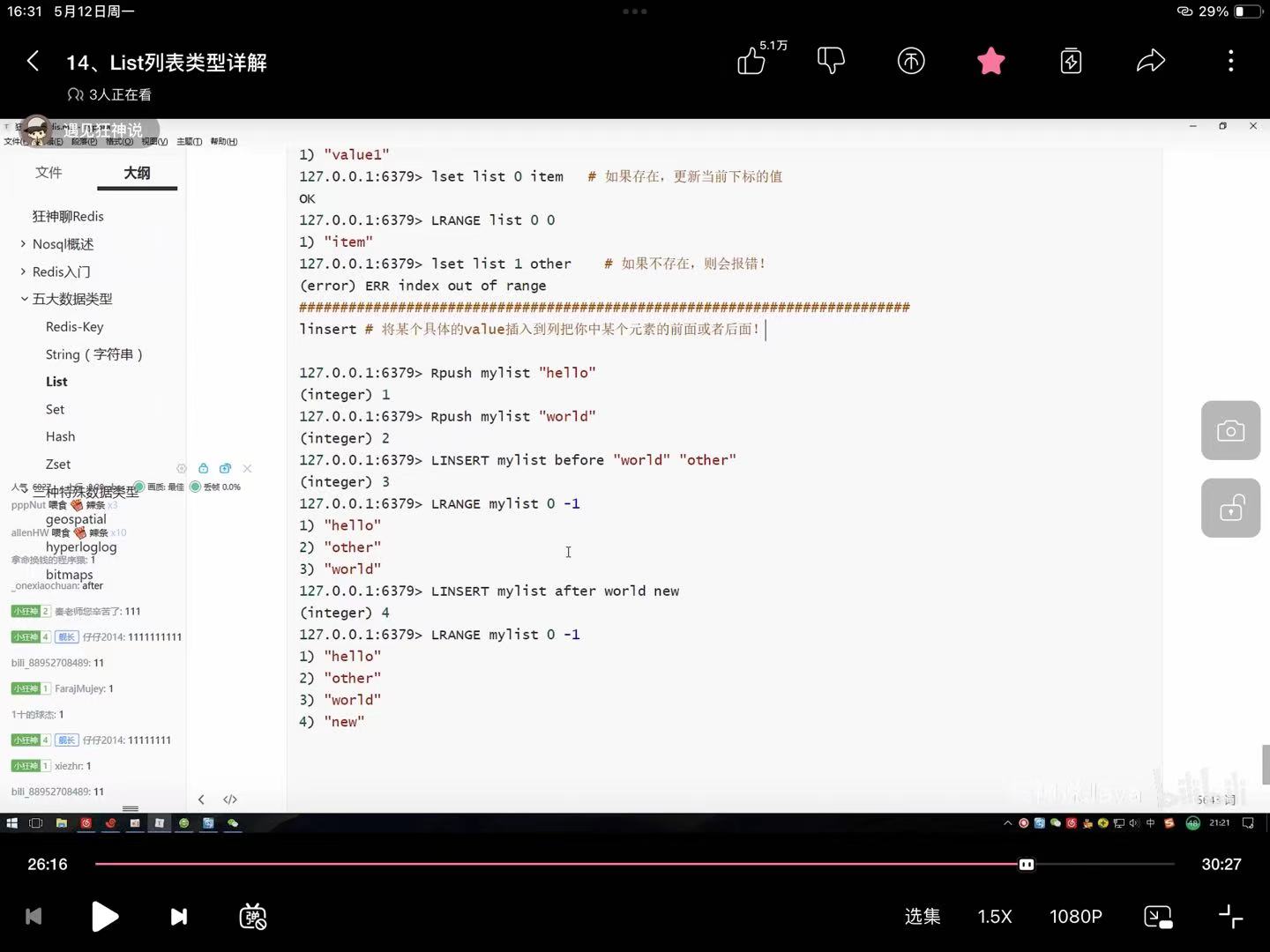Screen dimensions: 1270x952
Task: Give a coin with the coin icon
Action: 911,60
